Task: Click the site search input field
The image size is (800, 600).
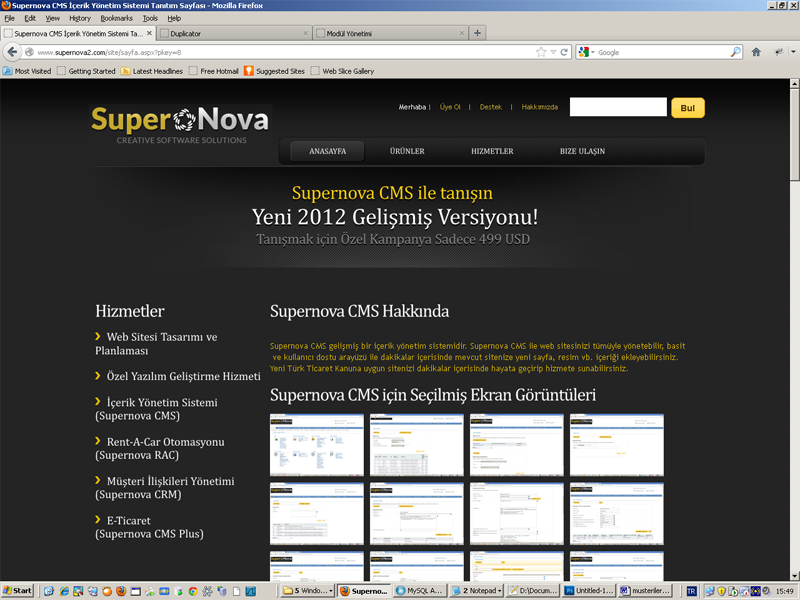Action: click(618, 107)
